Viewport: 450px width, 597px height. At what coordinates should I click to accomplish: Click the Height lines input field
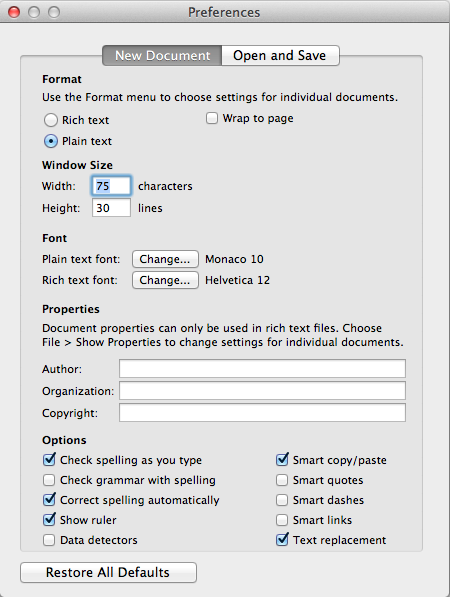coord(111,208)
